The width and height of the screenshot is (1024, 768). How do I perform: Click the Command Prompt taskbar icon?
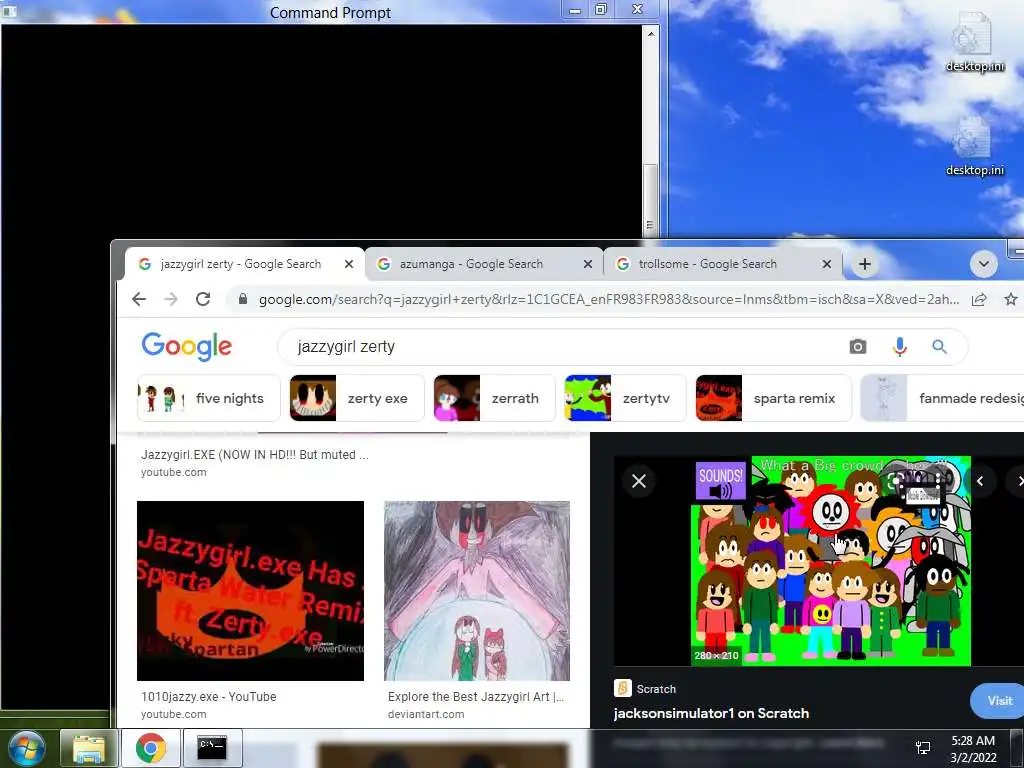pos(212,748)
